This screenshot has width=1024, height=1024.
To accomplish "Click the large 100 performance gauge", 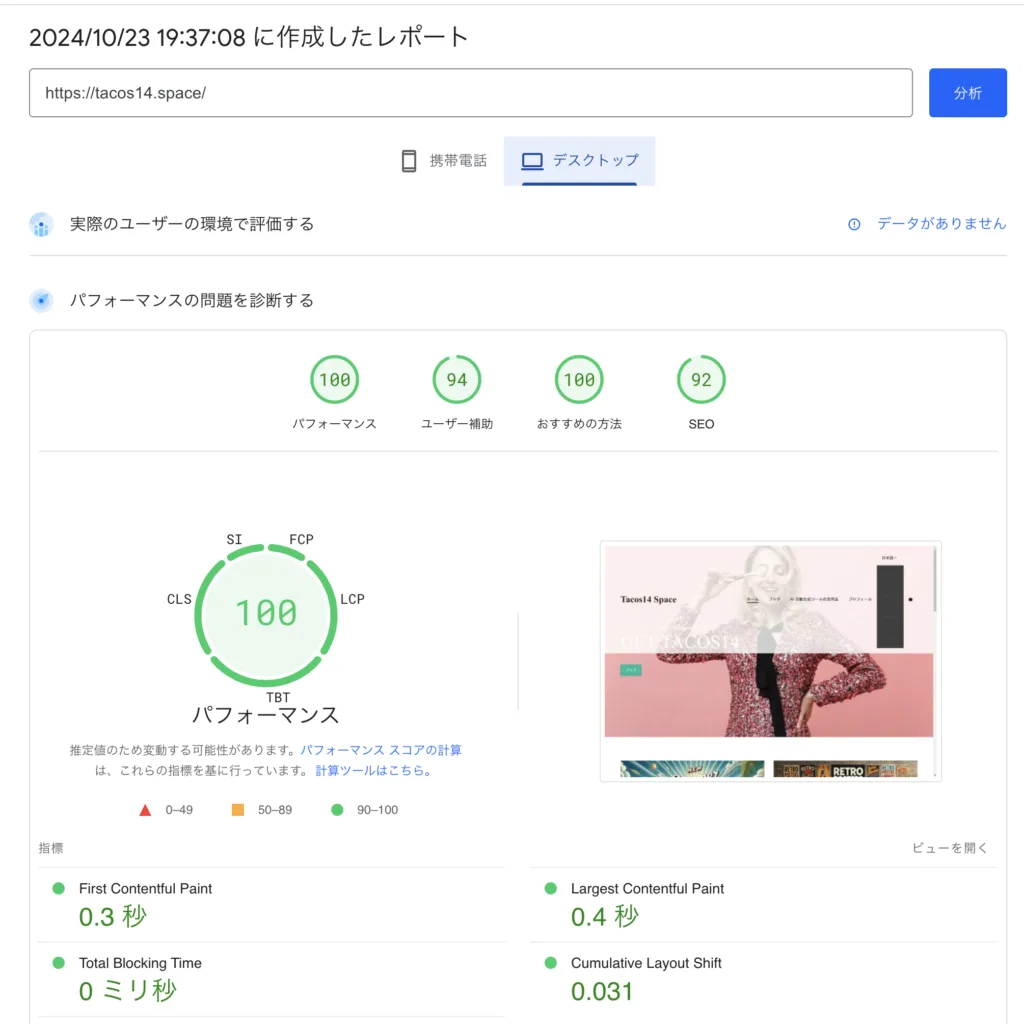I will tap(266, 615).
